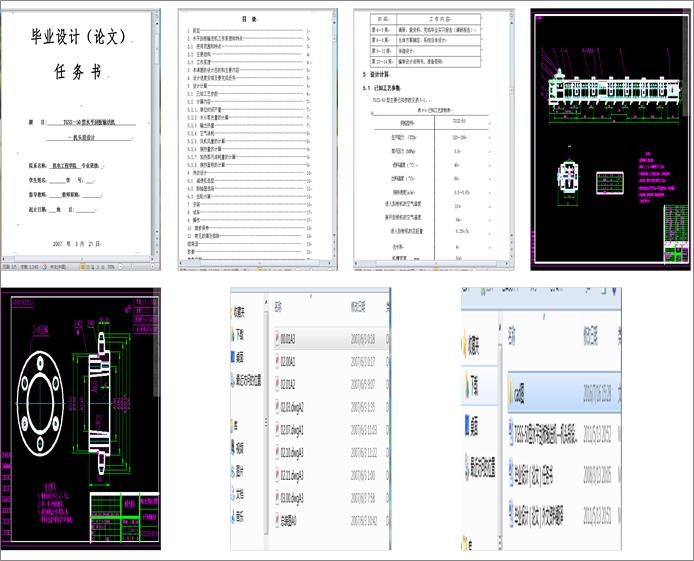Image resolution: width=694 pixels, height=561 pixels.
Task: Open the 毕业设计 任务书 cover page thumbnail
Action: [81, 139]
